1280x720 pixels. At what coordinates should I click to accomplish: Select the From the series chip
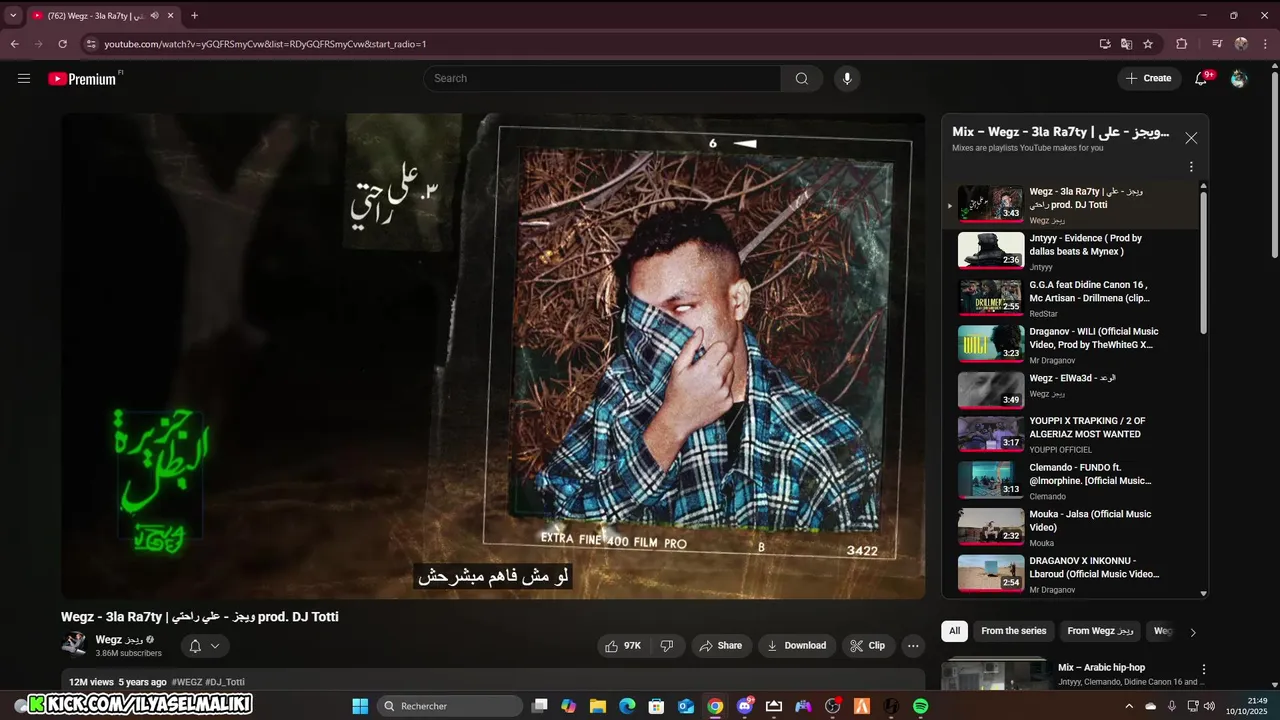(1014, 631)
